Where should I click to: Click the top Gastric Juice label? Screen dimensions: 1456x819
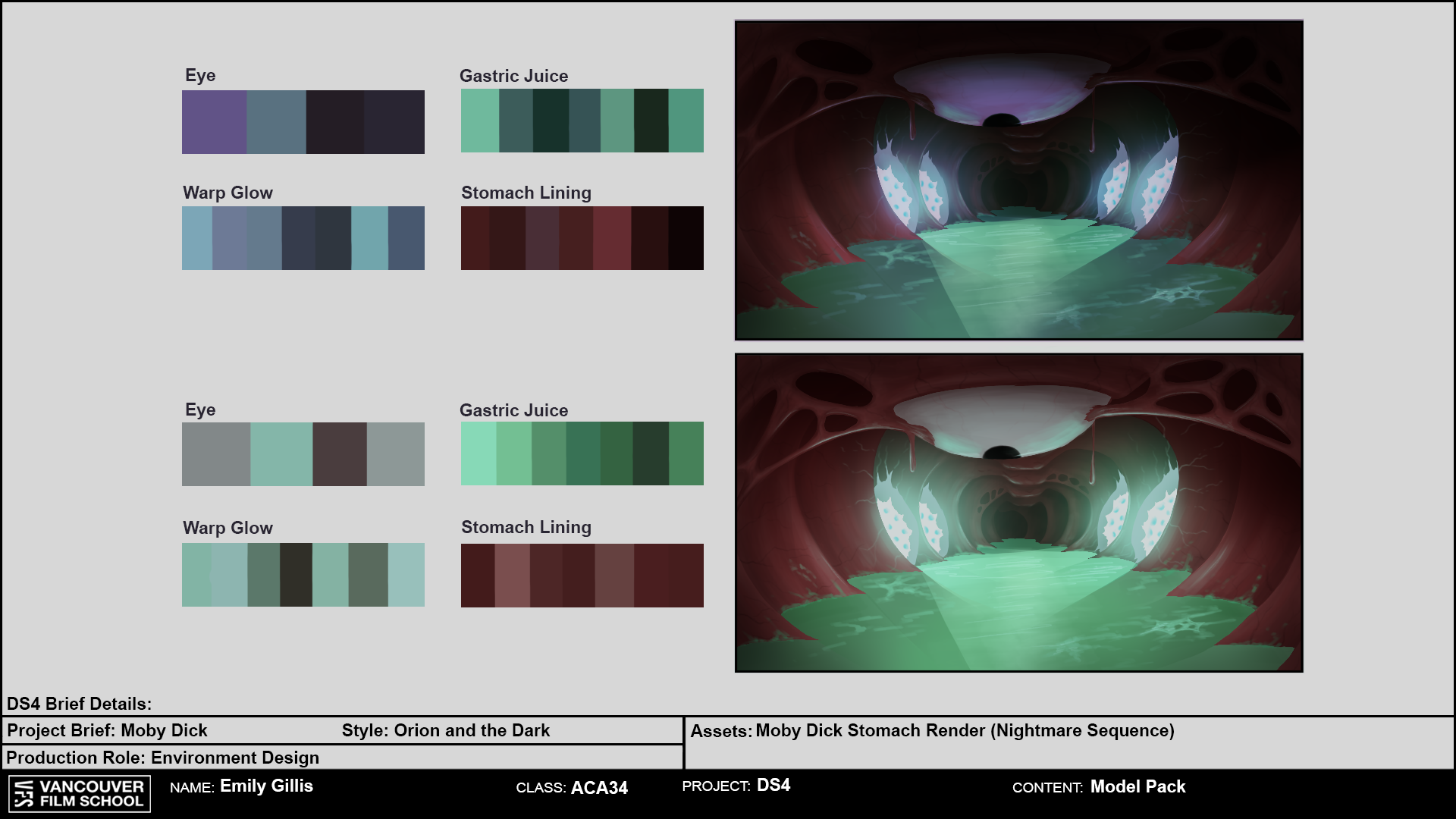coord(513,76)
